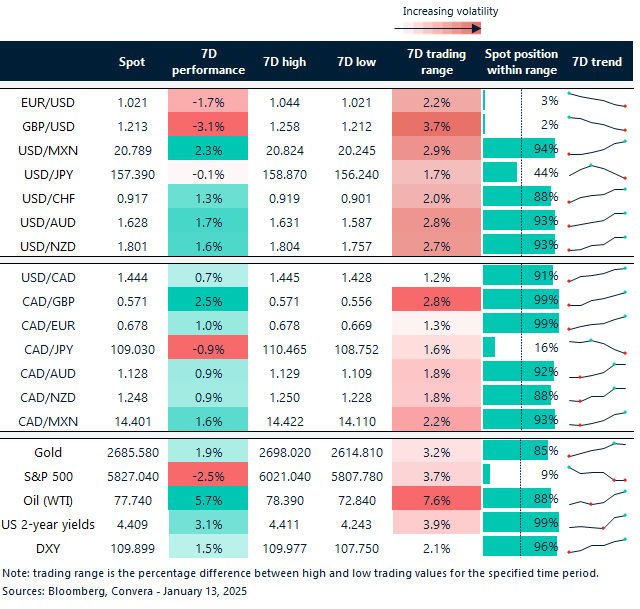Click the CAD/JPY 7D trend sparkline
The height and width of the screenshot is (609, 640).
(599, 347)
